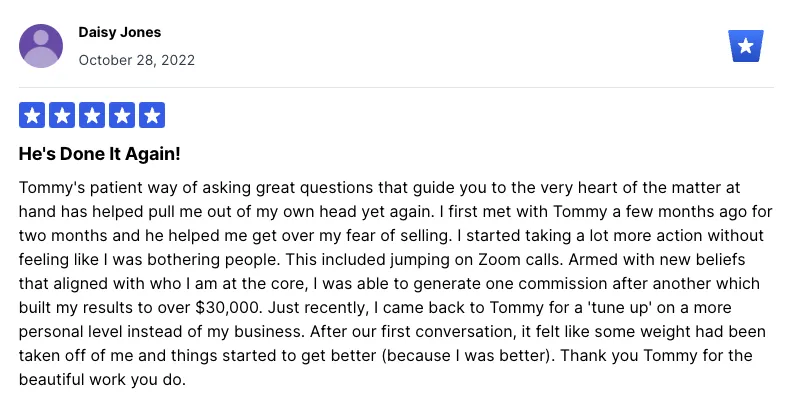Open the reviewer name Daisy Jones
Screen dimensions: 795x414
120,33
